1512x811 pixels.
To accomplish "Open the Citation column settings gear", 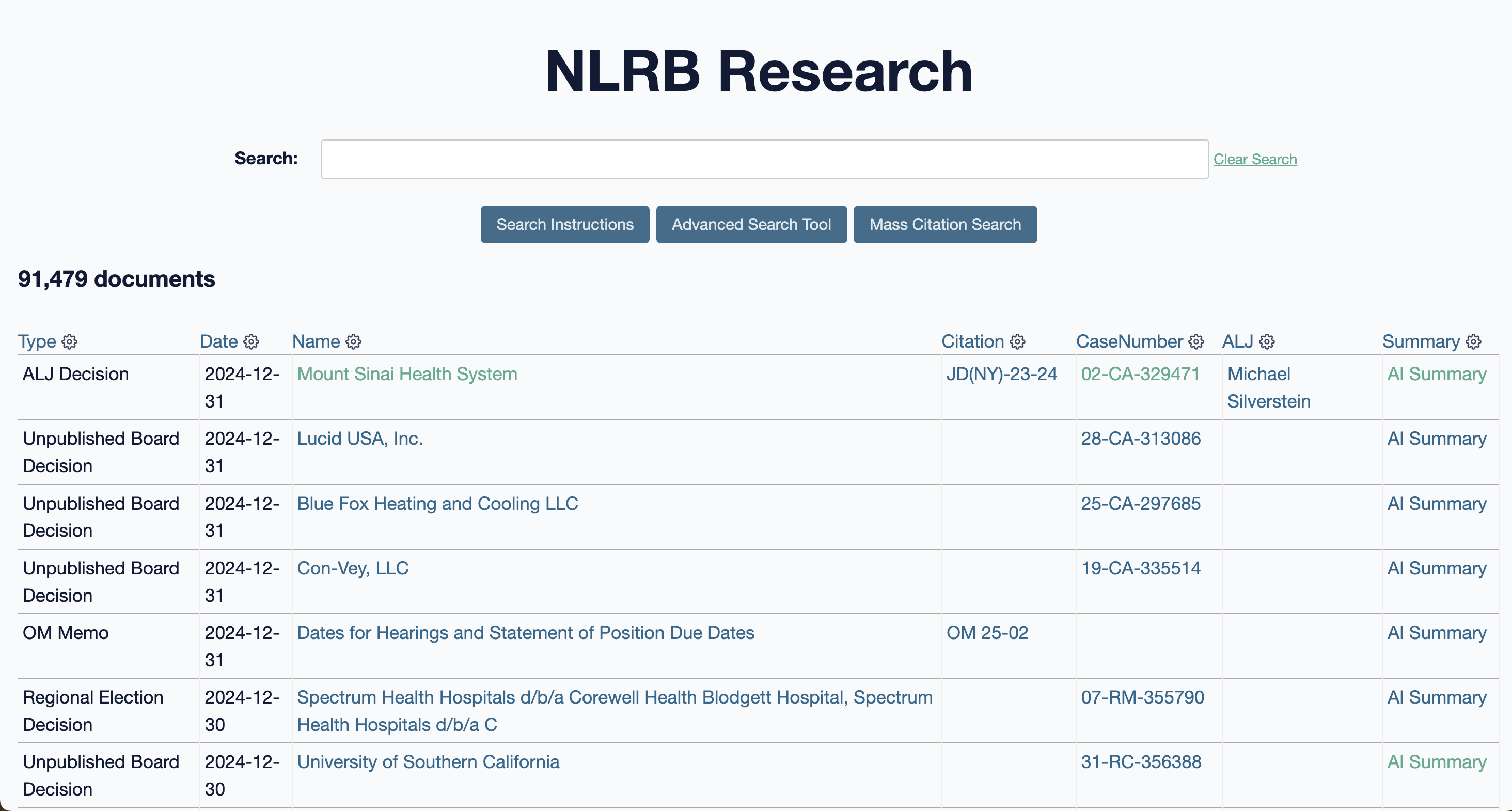I will [1018, 341].
